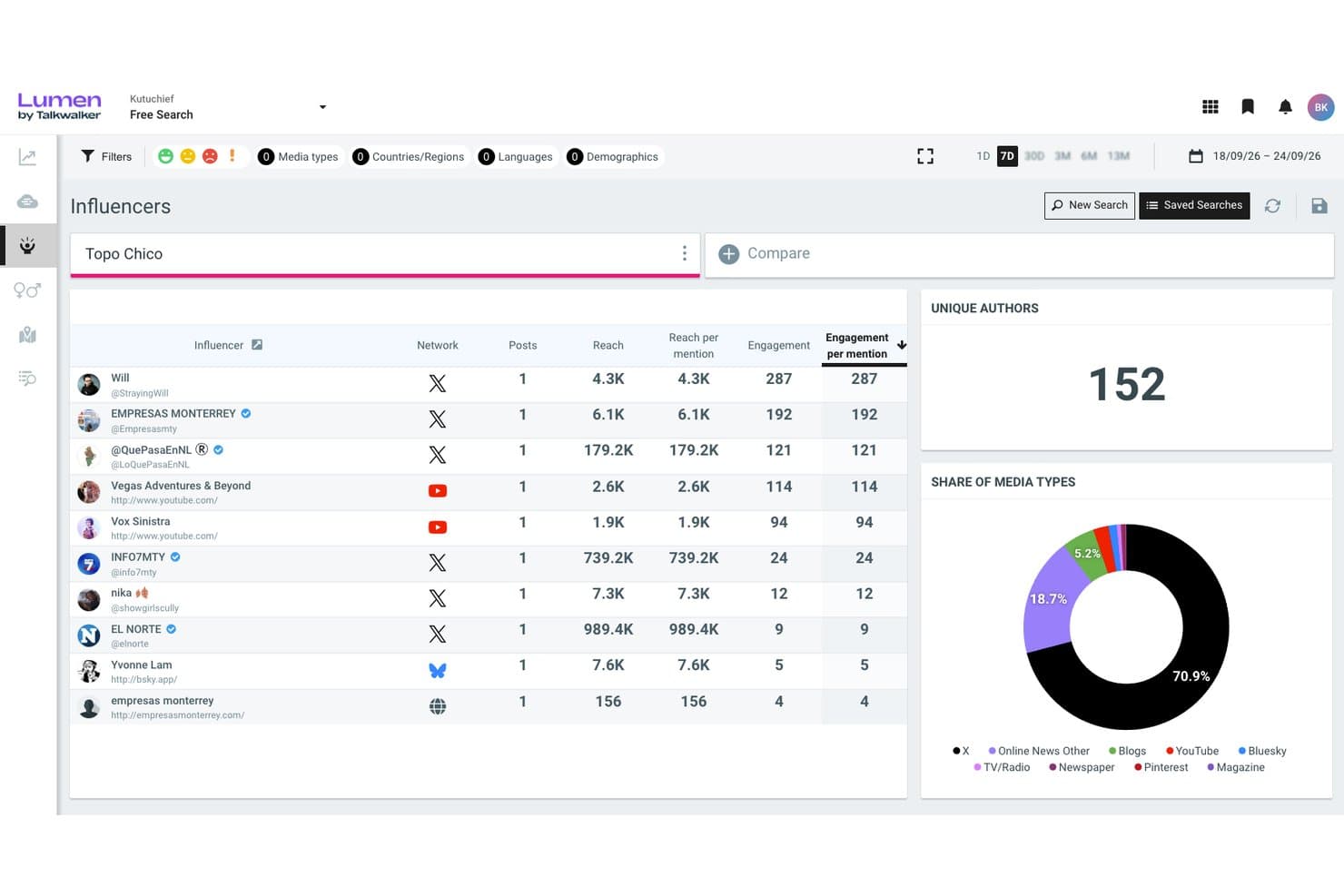Image resolution: width=1344 pixels, height=896 pixels.
Task: Open the Influencers section in sidebar
Action: tap(27, 246)
